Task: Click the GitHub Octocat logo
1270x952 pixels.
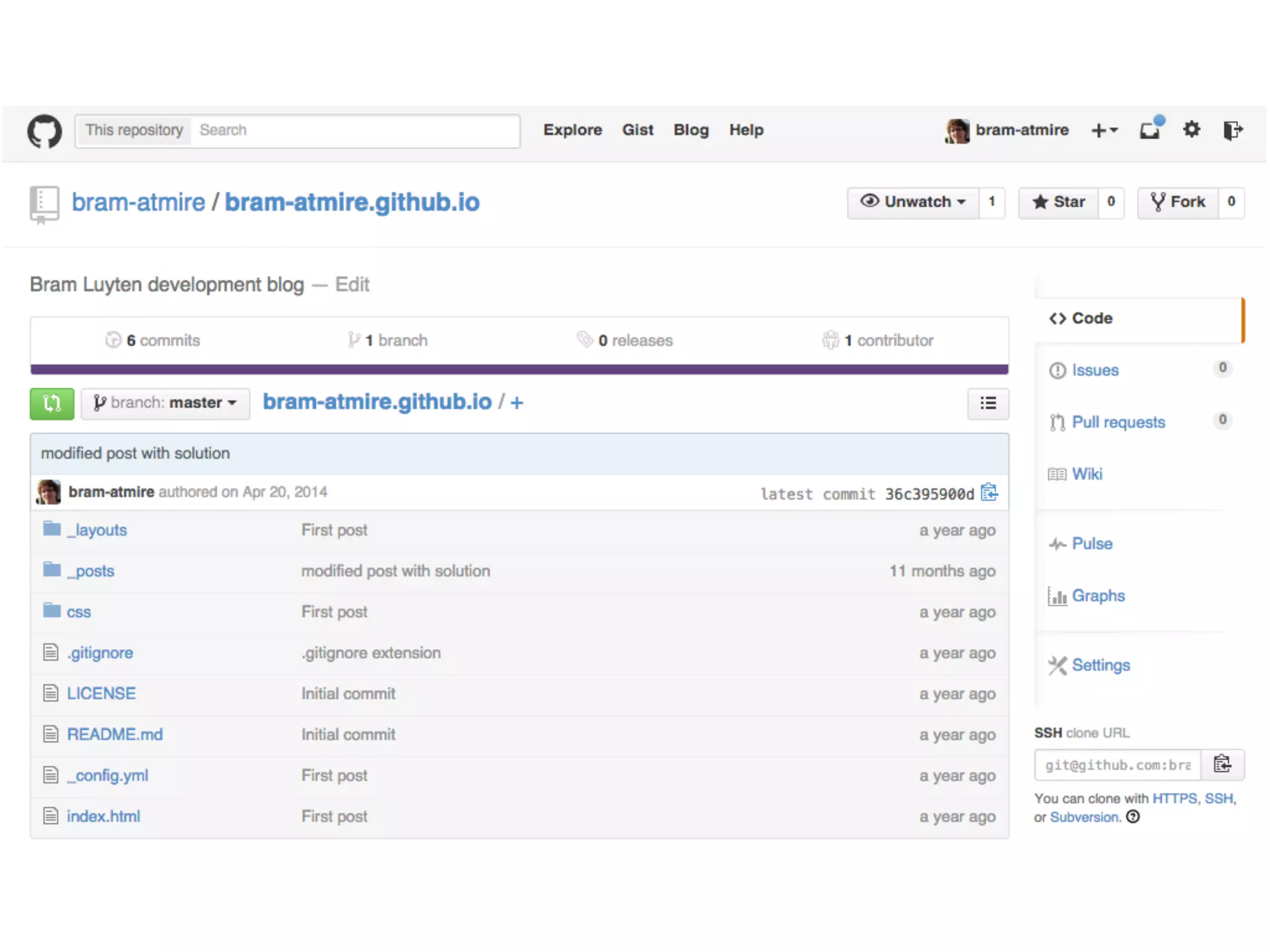Action: pos(44,131)
